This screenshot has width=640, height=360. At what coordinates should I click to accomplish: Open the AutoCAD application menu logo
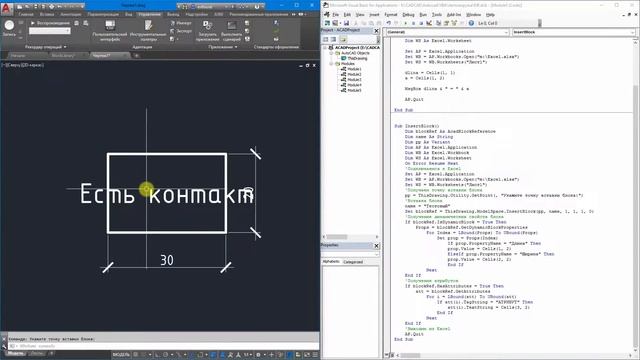[x=6, y=8]
